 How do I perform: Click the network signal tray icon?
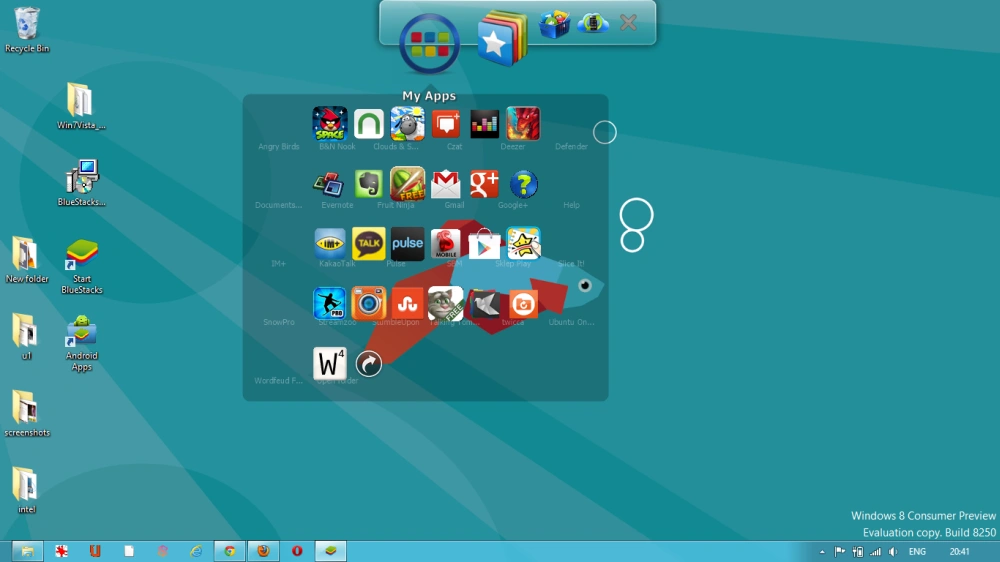point(876,552)
